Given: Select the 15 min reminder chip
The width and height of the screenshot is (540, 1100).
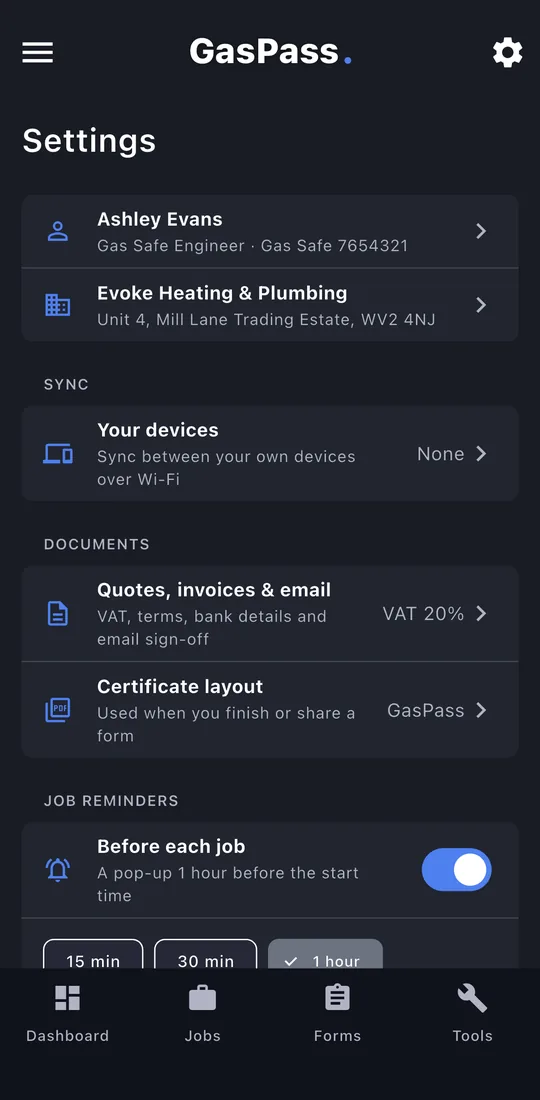Looking at the screenshot, I should (x=93, y=954).
